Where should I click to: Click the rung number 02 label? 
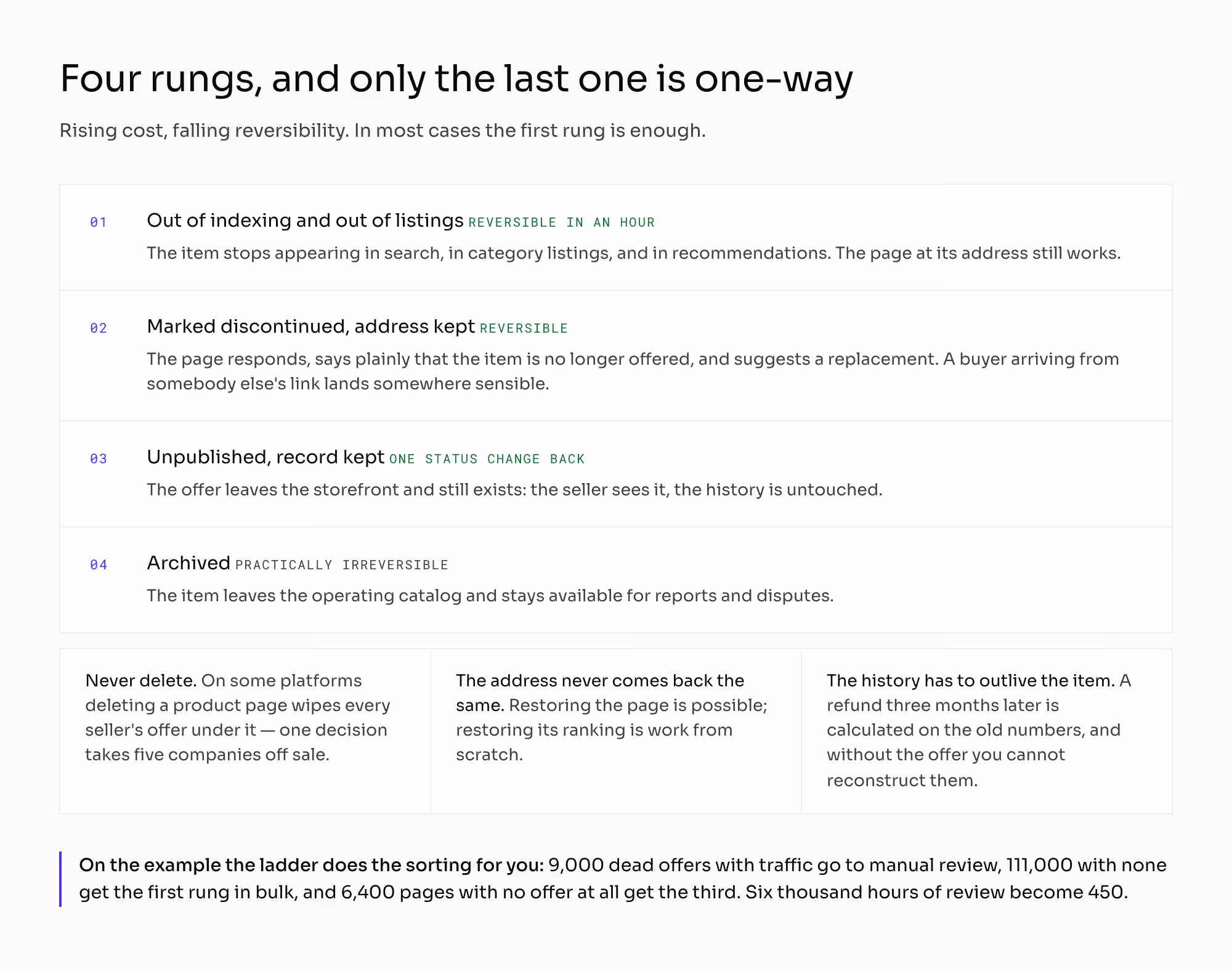coord(99,328)
